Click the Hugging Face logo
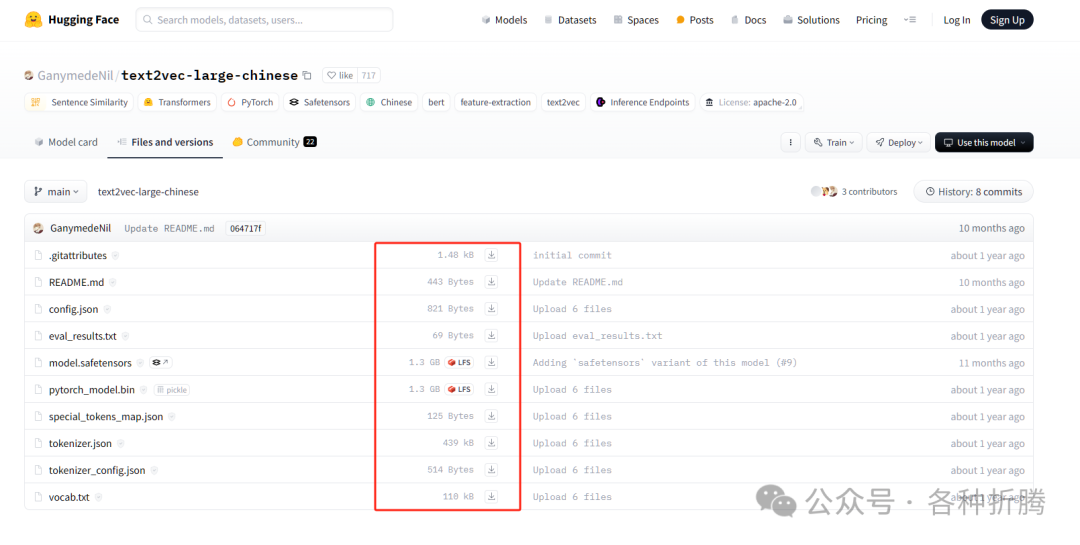Viewport: 1080px width, 545px height. 72,20
